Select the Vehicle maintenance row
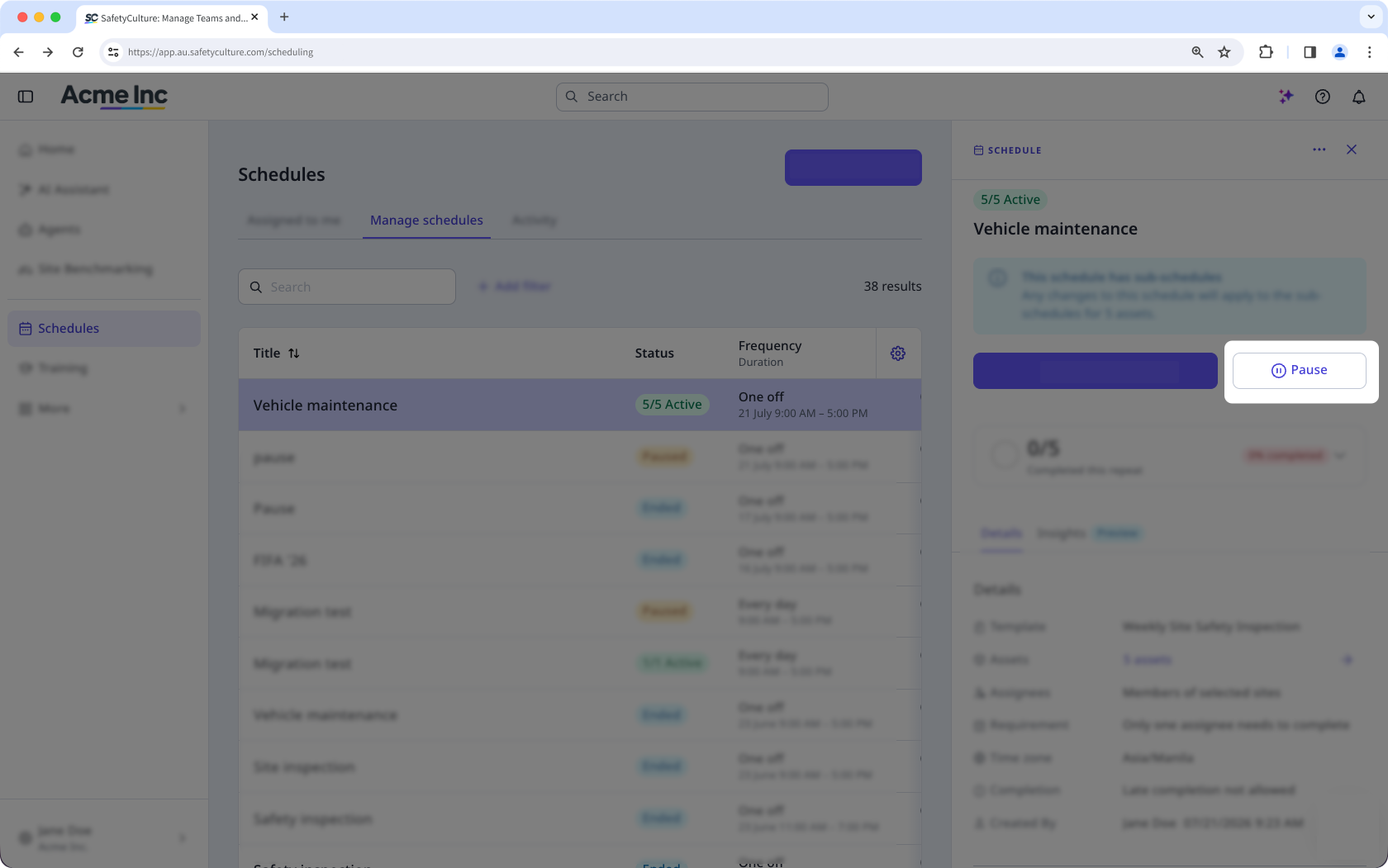Viewport: 1388px width, 868px height. click(x=580, y=405)
